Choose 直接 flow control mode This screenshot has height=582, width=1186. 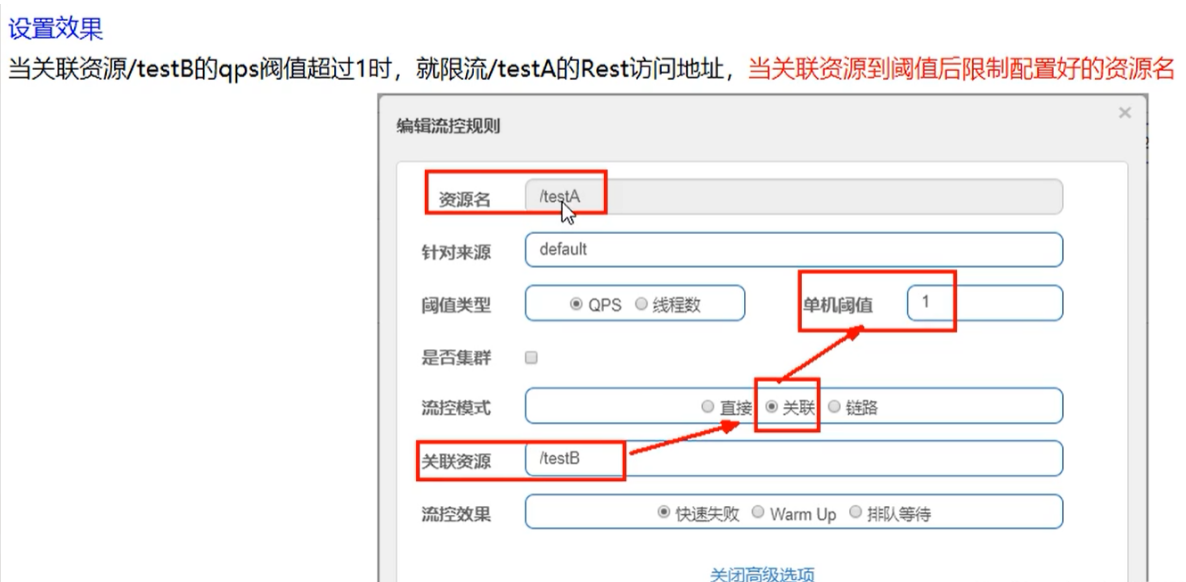click(x=708, y=407)
